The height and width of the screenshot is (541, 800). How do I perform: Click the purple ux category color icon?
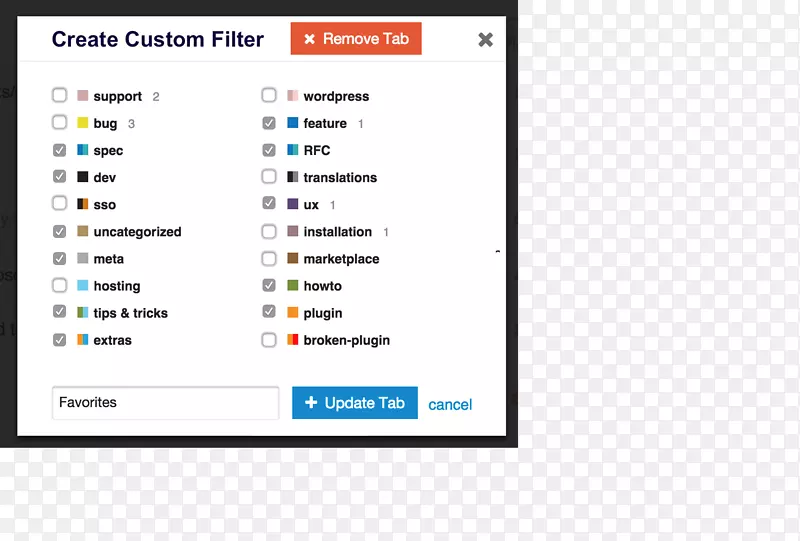pyautogui.click(x=292, y=204)
